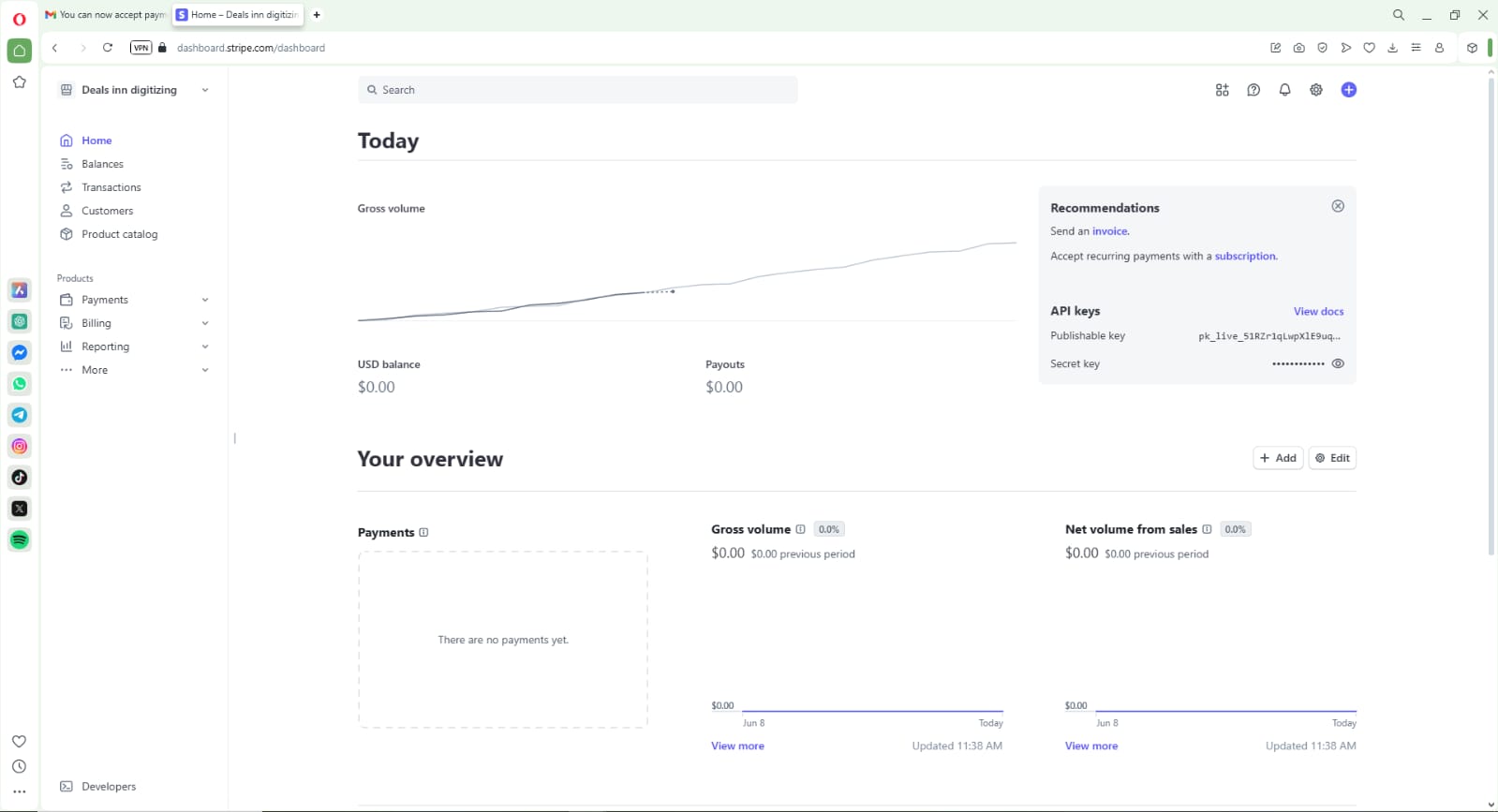Open the Telegram sidebar icon
The height and width of the screenshot is (812, 1498).
(20, 415)
